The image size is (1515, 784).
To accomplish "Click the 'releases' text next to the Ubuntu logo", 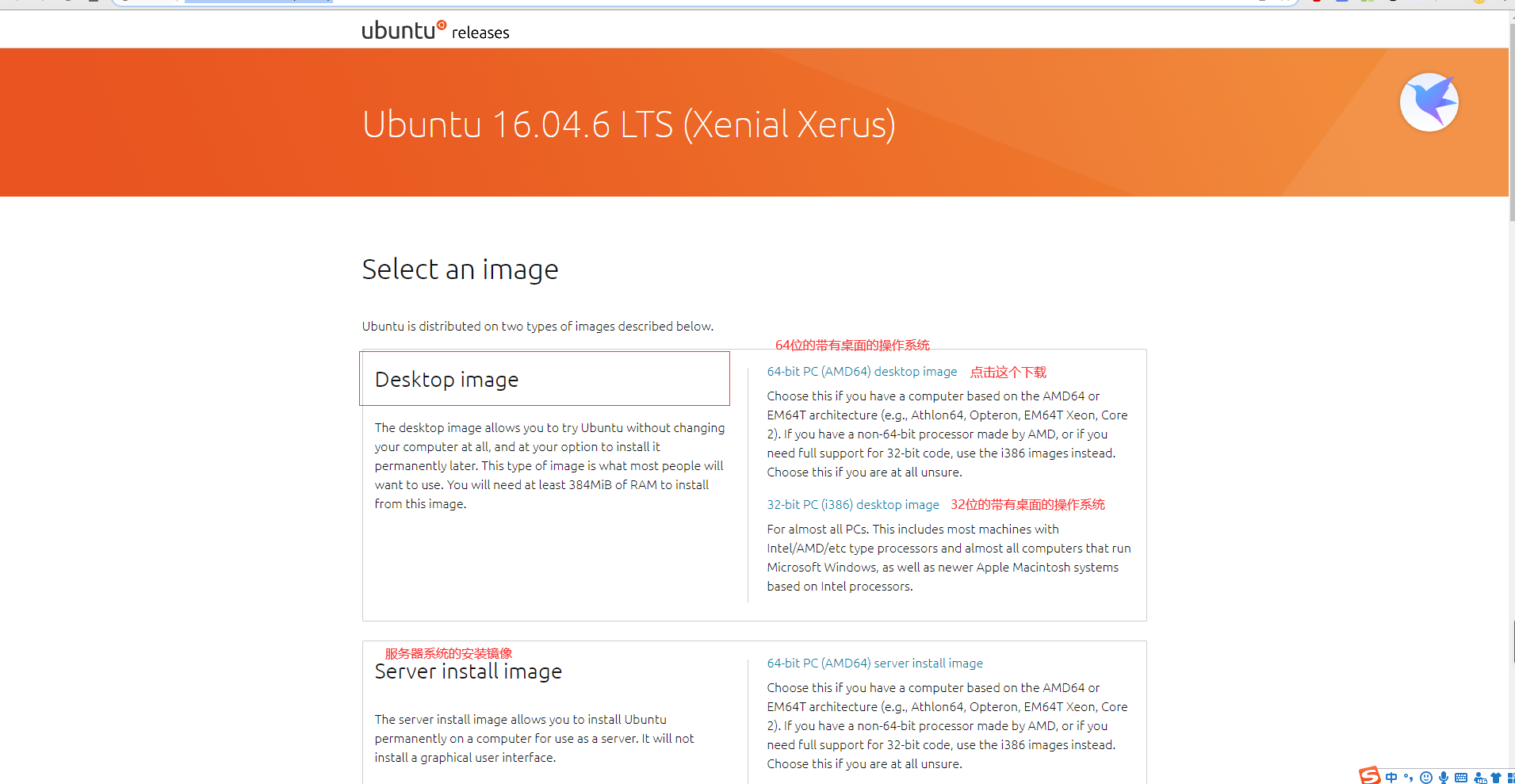I will coord(480,33).
